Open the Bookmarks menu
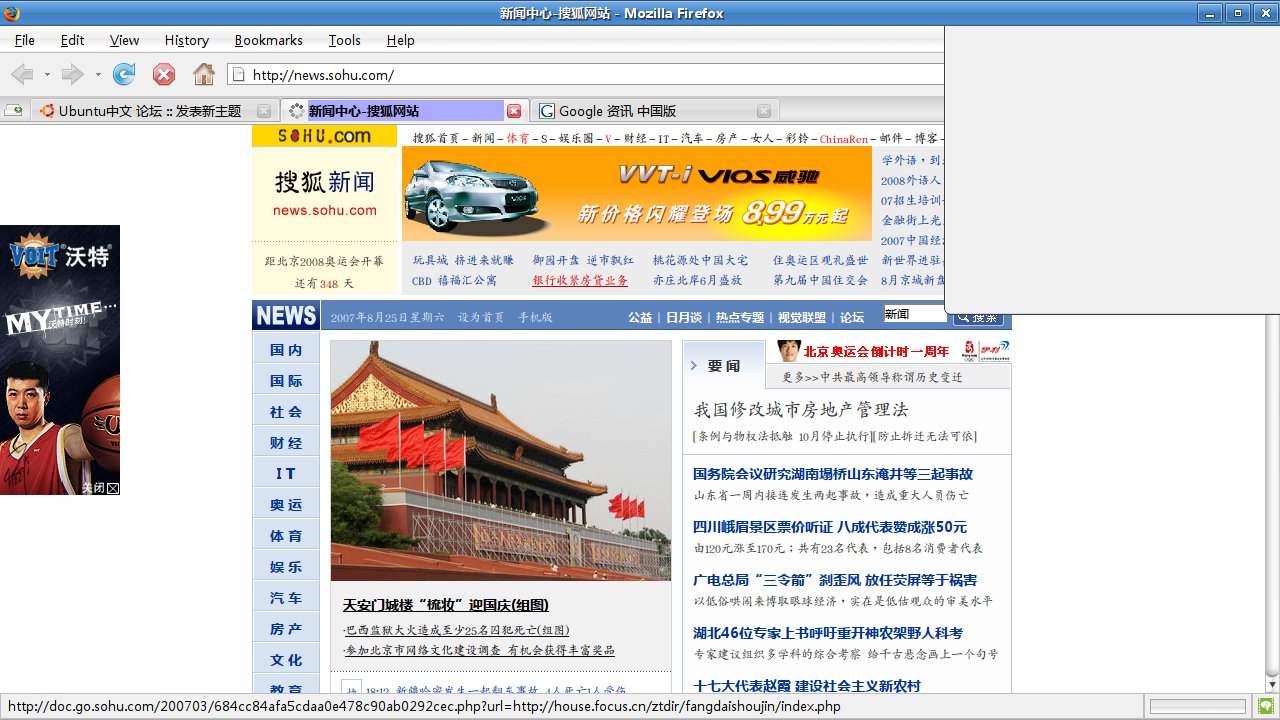Screen dimensions: 1280x720 tap(268, 40)
